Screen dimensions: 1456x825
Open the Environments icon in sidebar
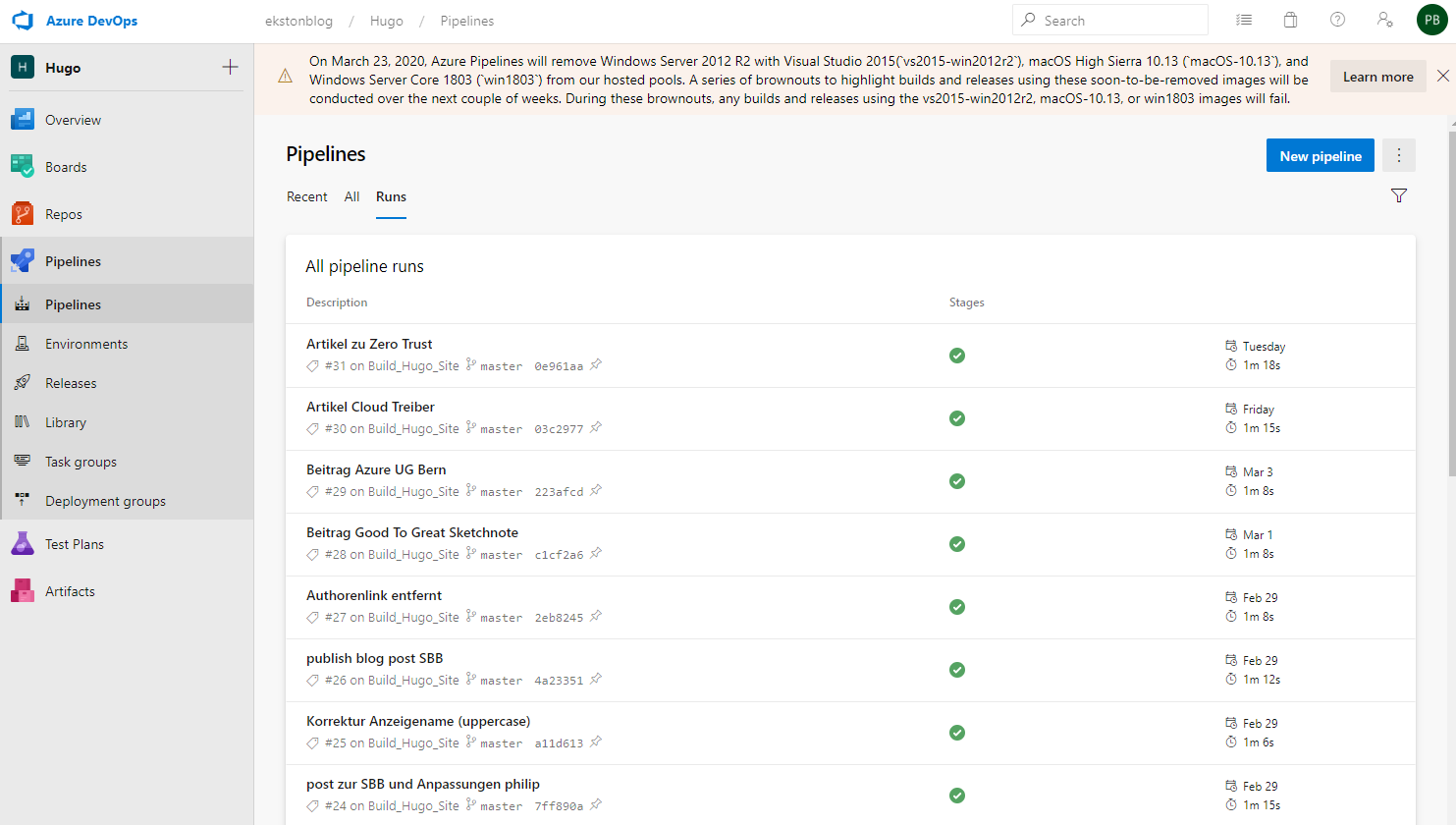23,344
